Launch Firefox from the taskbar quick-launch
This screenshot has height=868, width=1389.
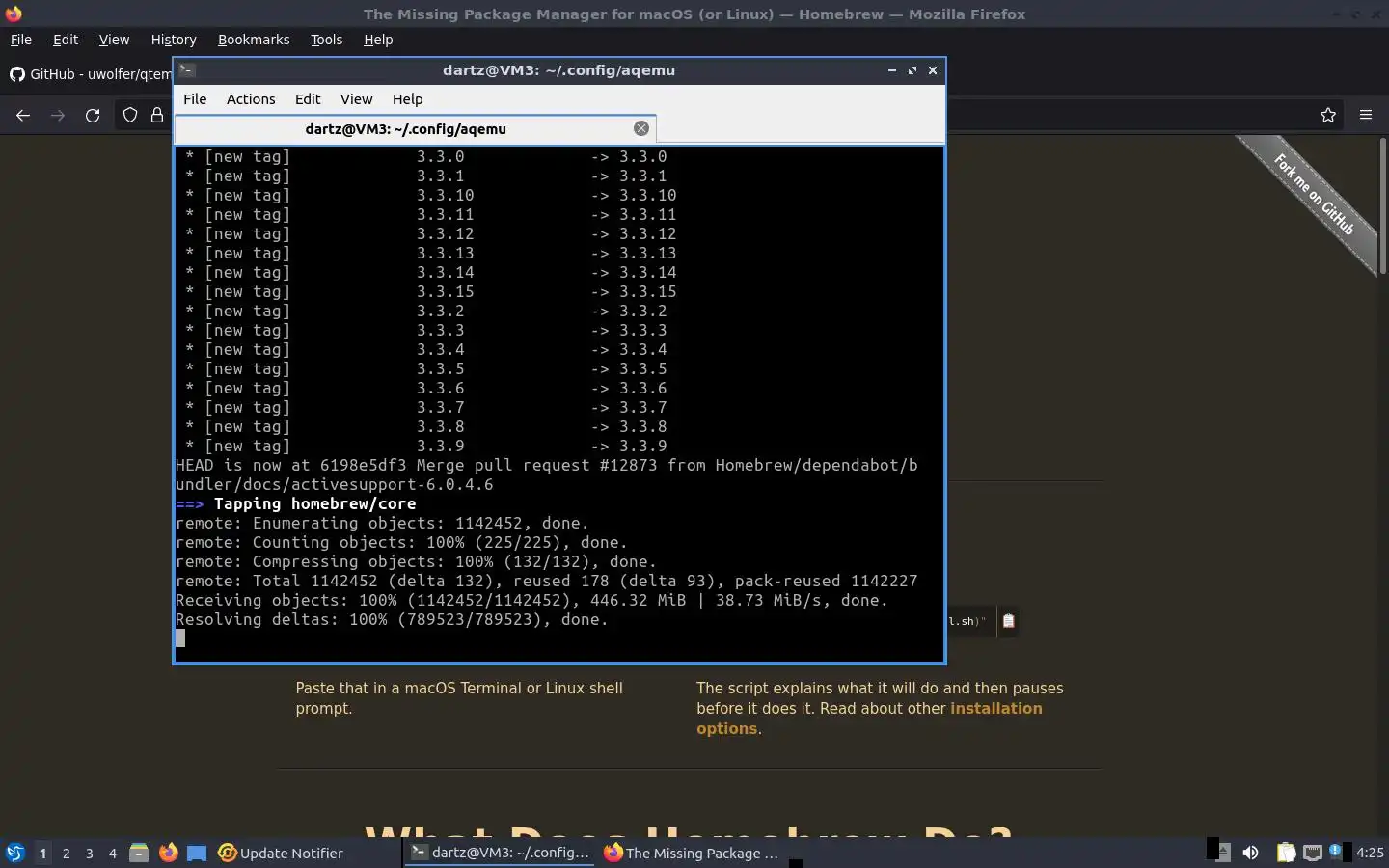[x=168, y=853]
